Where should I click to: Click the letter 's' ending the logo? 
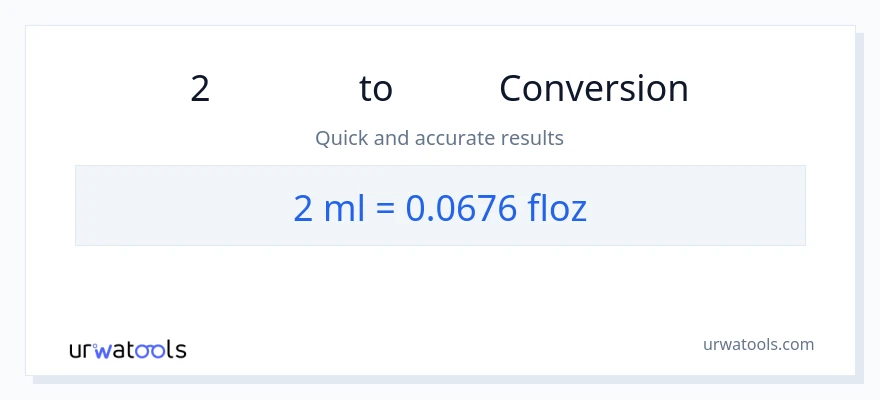[x=181, y=350]
